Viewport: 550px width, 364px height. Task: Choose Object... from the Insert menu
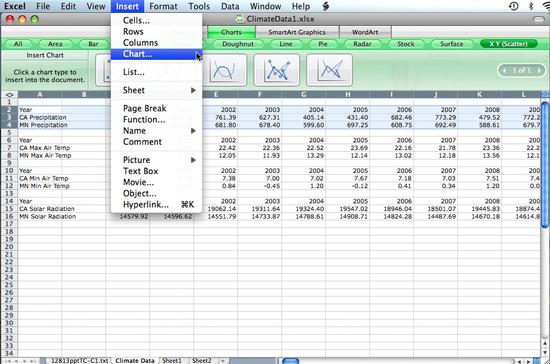pos(156,194)
